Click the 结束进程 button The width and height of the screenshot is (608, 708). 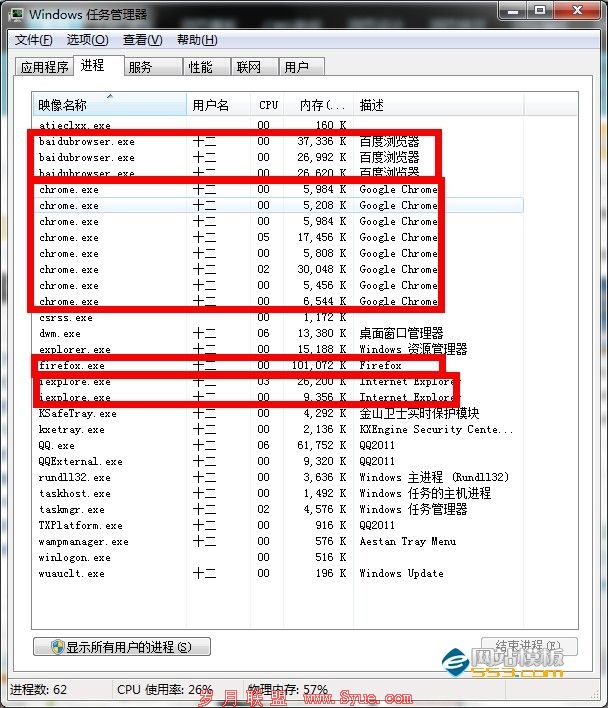point(529,646)
